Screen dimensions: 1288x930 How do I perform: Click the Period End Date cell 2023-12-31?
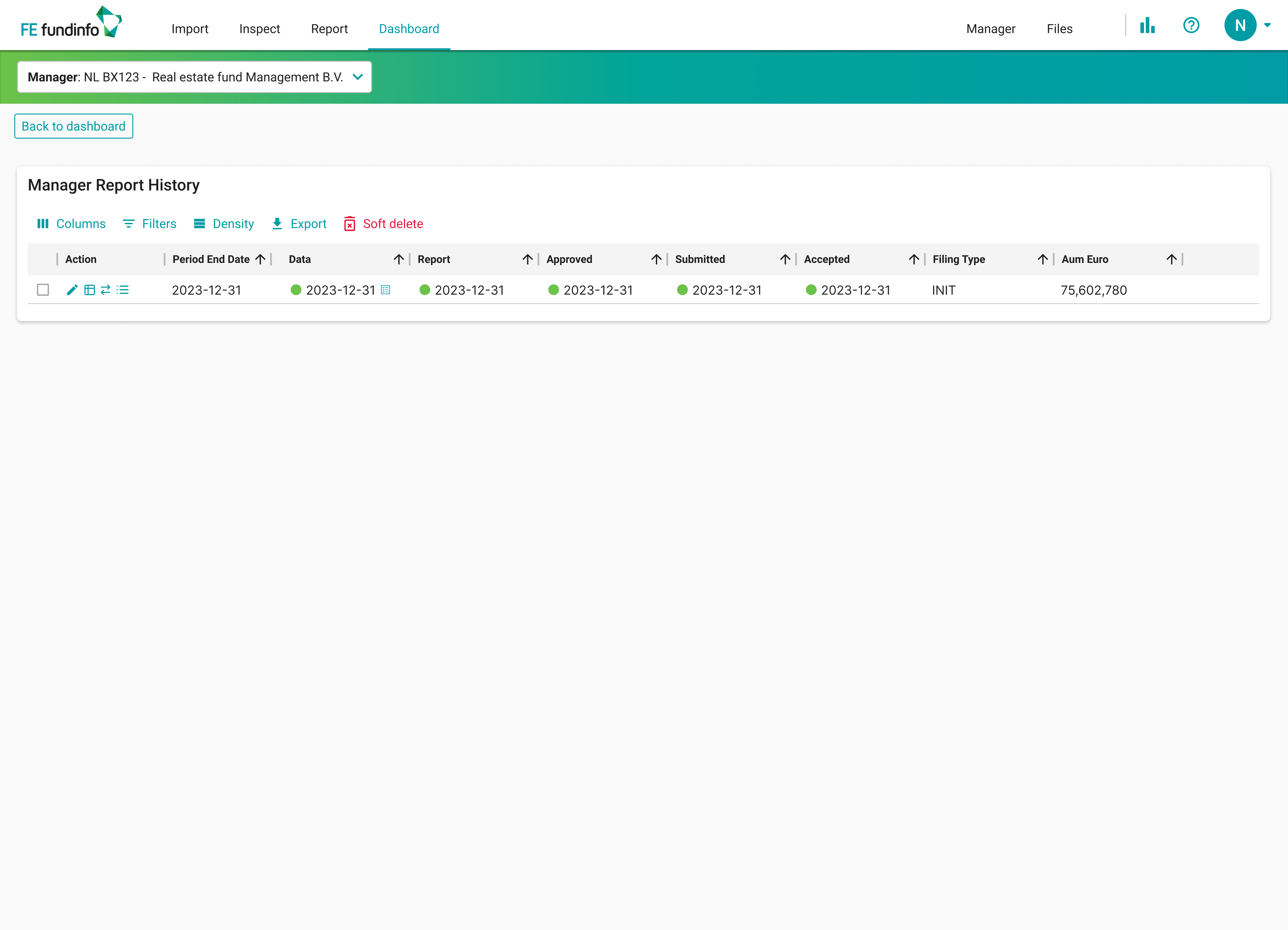pyautogui.click(x=207, y=290)
